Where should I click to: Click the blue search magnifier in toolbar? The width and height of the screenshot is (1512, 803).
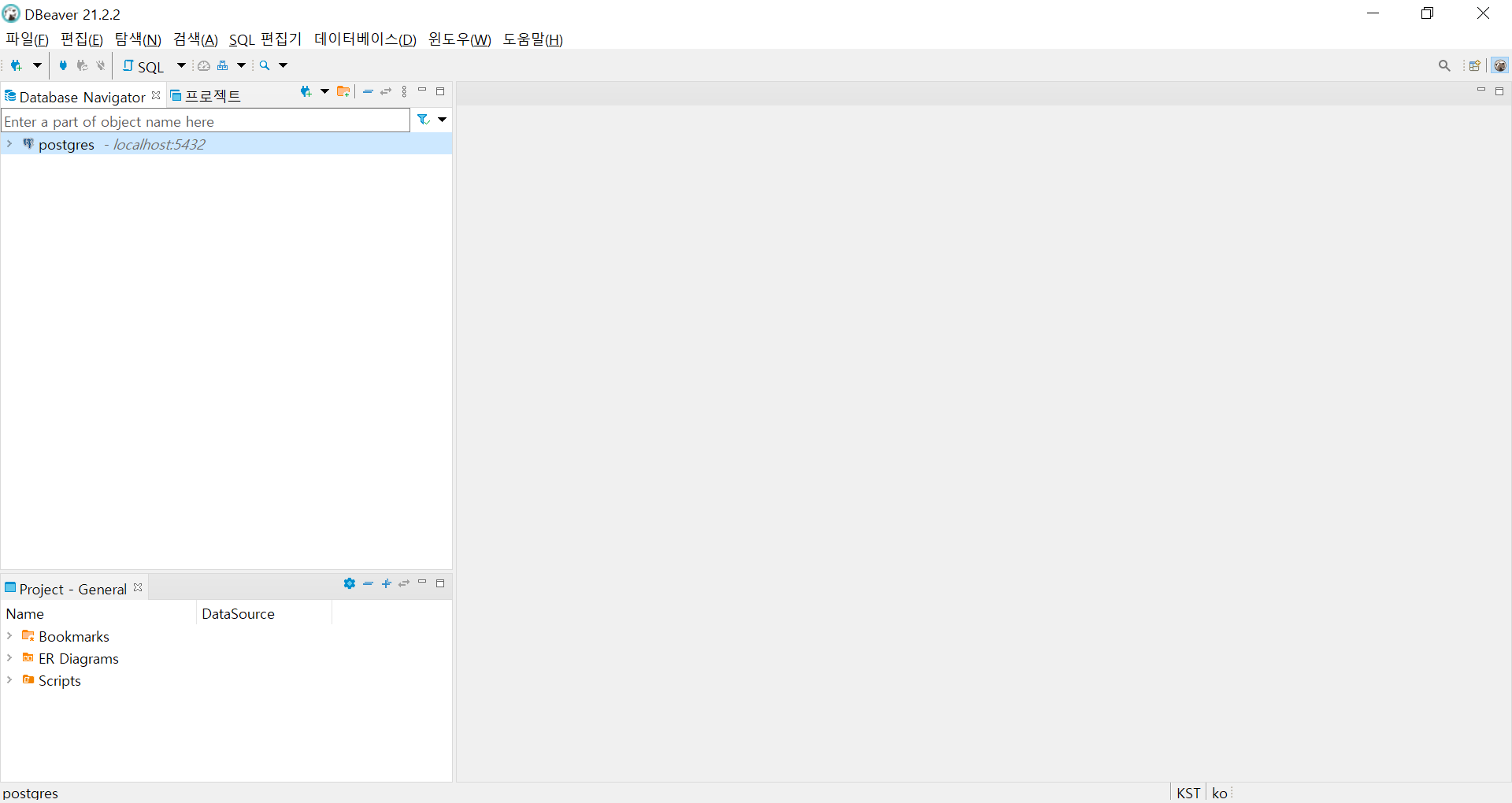(x=265, y=66)
